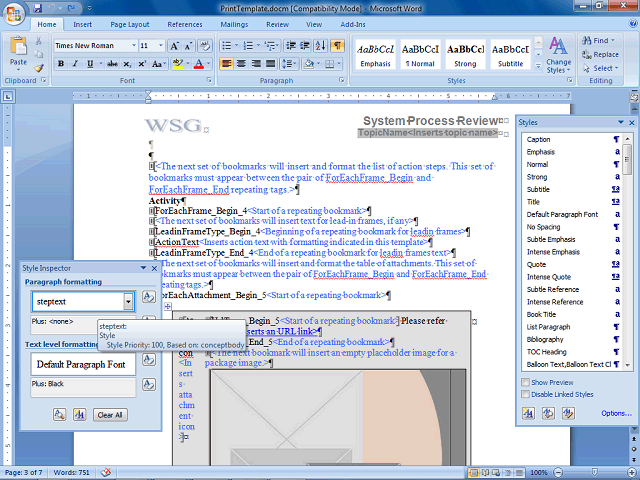Click the Grow Font icon
640x480 pixels.
(174, 45)
